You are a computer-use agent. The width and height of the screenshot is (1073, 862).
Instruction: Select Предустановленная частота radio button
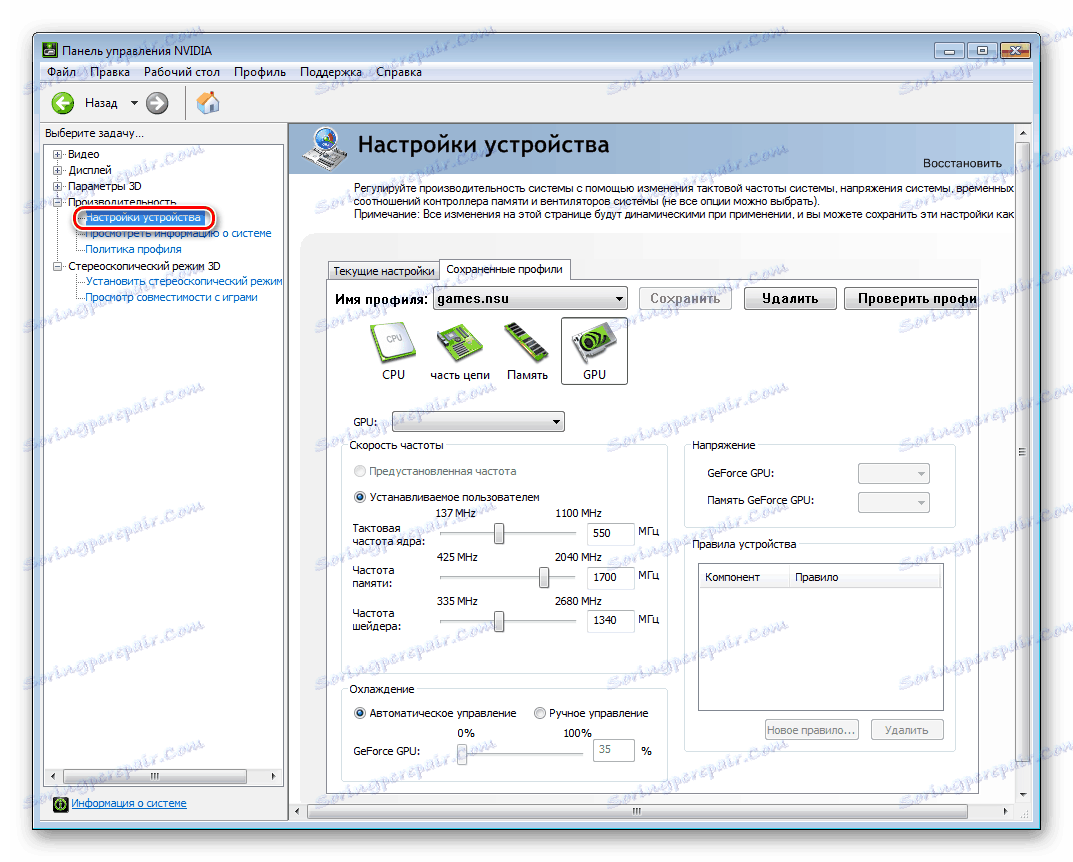(x=360, y=471)
